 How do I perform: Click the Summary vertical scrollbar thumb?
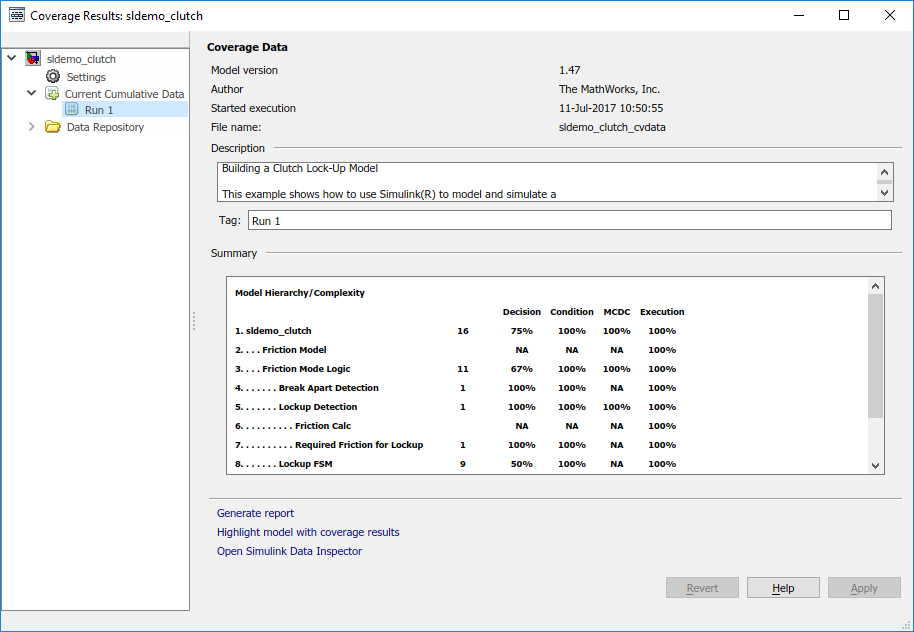coord(876,355)
